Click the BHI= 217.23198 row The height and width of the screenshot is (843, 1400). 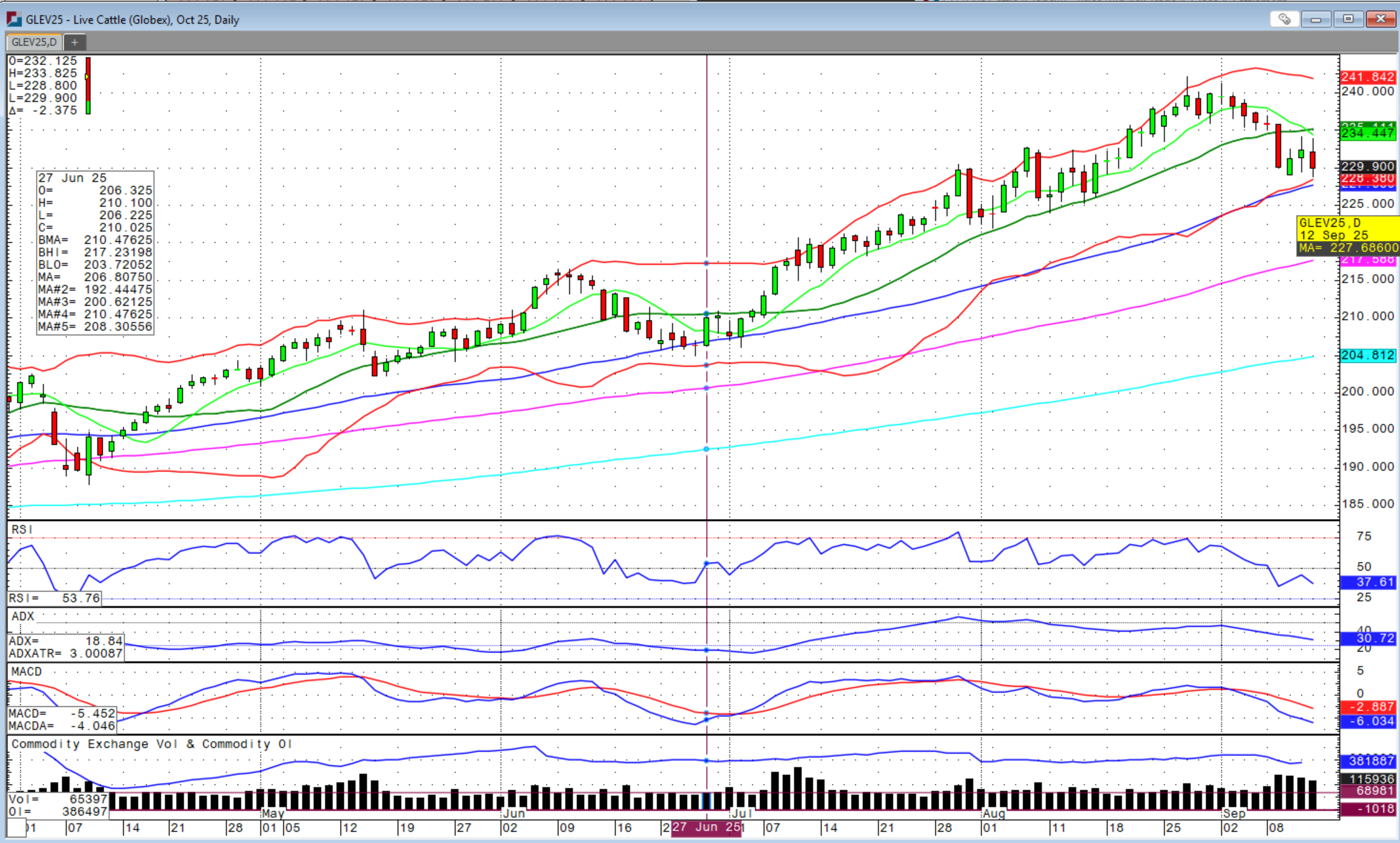pos(95,252)
